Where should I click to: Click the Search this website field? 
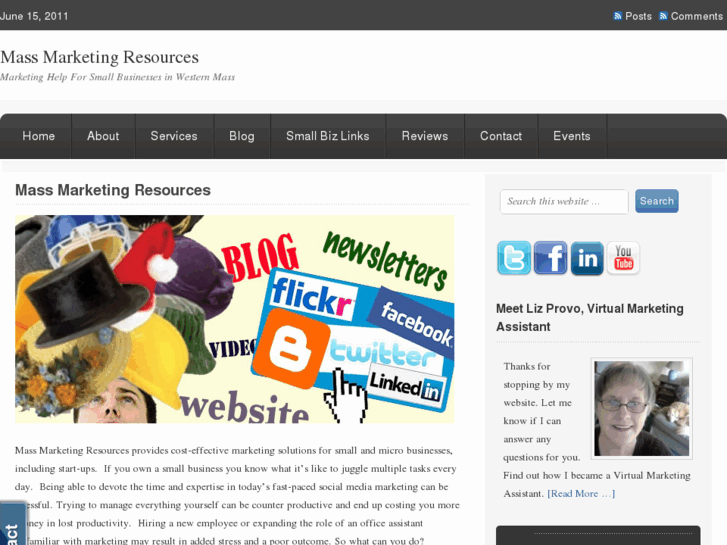564,201
